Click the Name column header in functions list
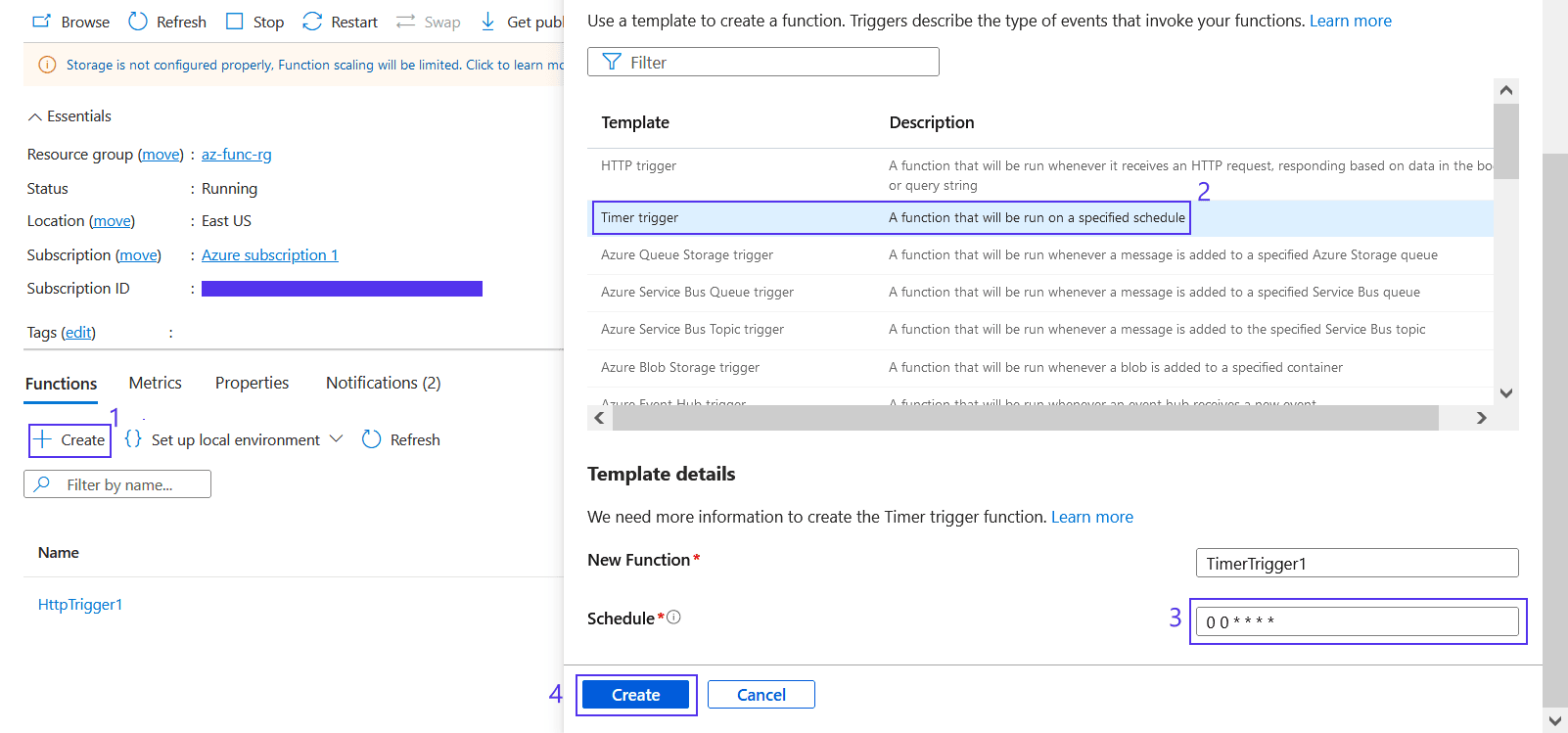 (59, 553)
